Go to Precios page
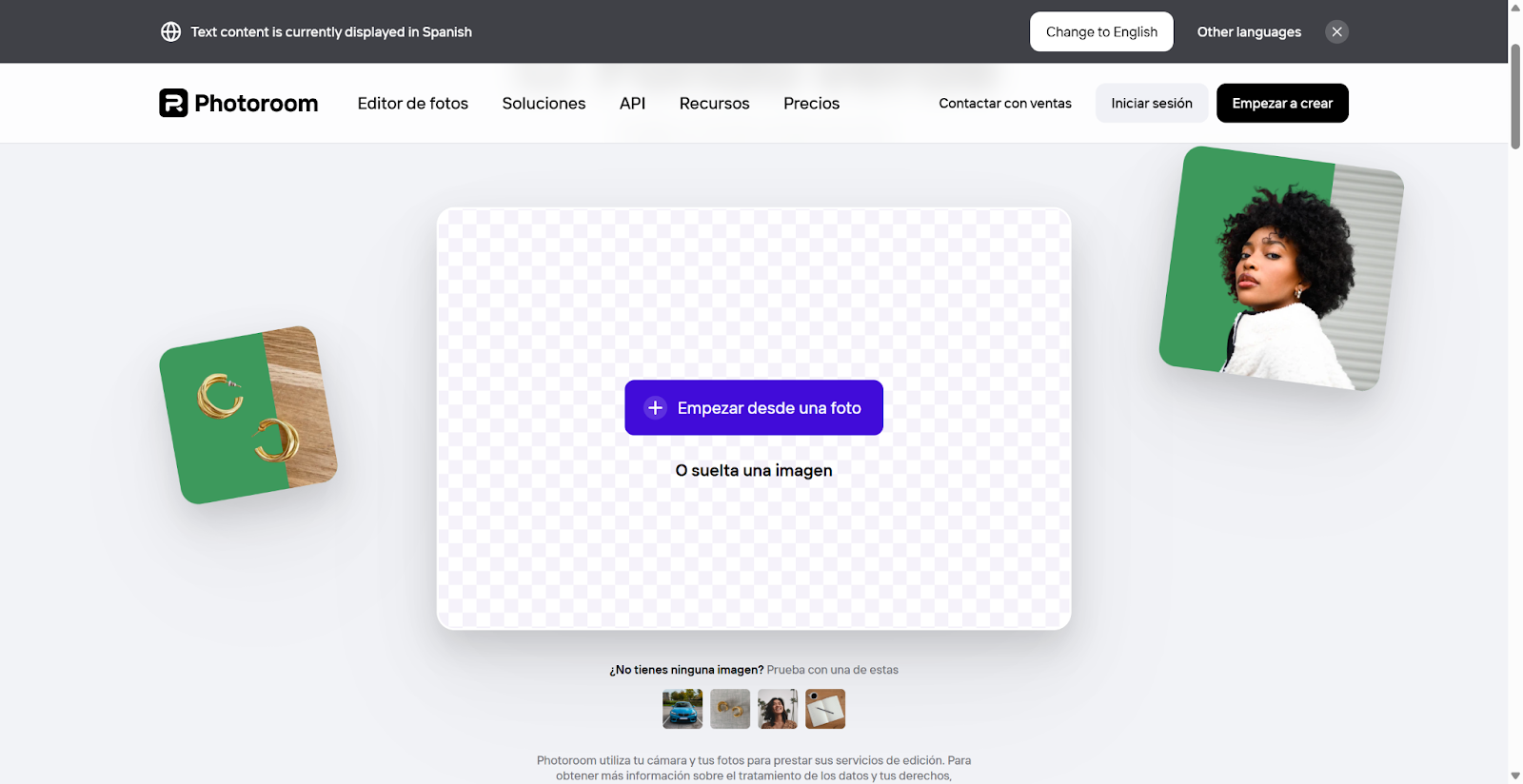Image resolution: width=1523 pixels, height=784 pixels. pos(811,103)
